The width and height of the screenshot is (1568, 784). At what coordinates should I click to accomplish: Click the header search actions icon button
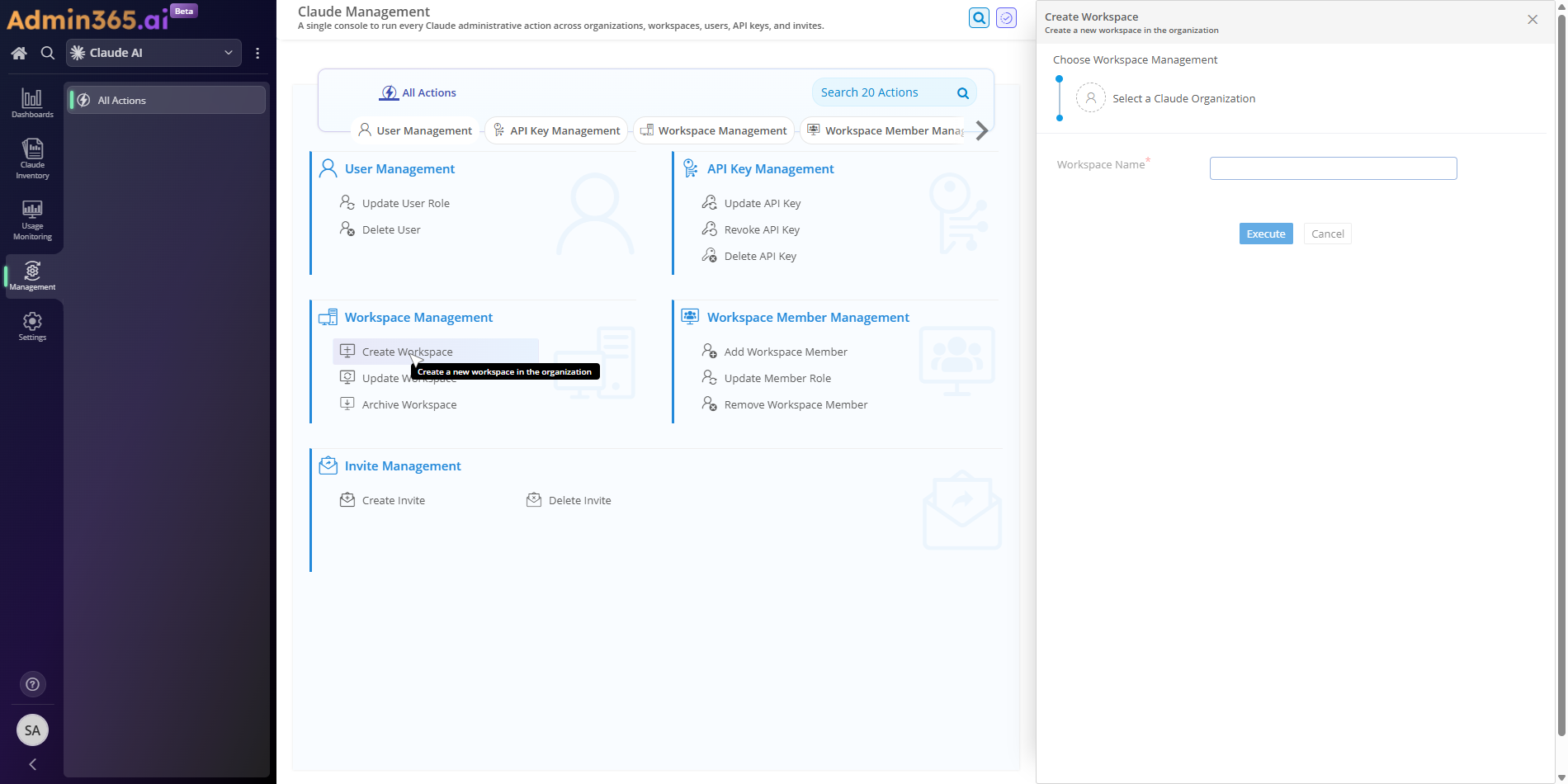pos(980,17)
